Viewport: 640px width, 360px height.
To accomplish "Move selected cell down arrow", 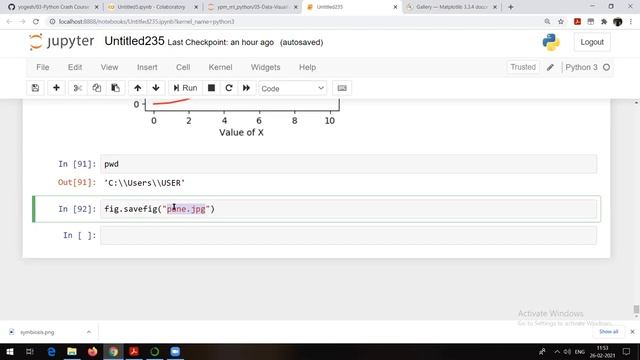I will click(156, 88).
